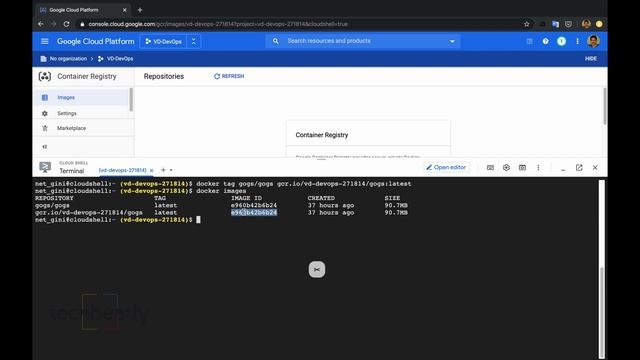640x360 pixels.
Task: Click the sidebar vertical scrollbar
Action: [x=131, y=100]
